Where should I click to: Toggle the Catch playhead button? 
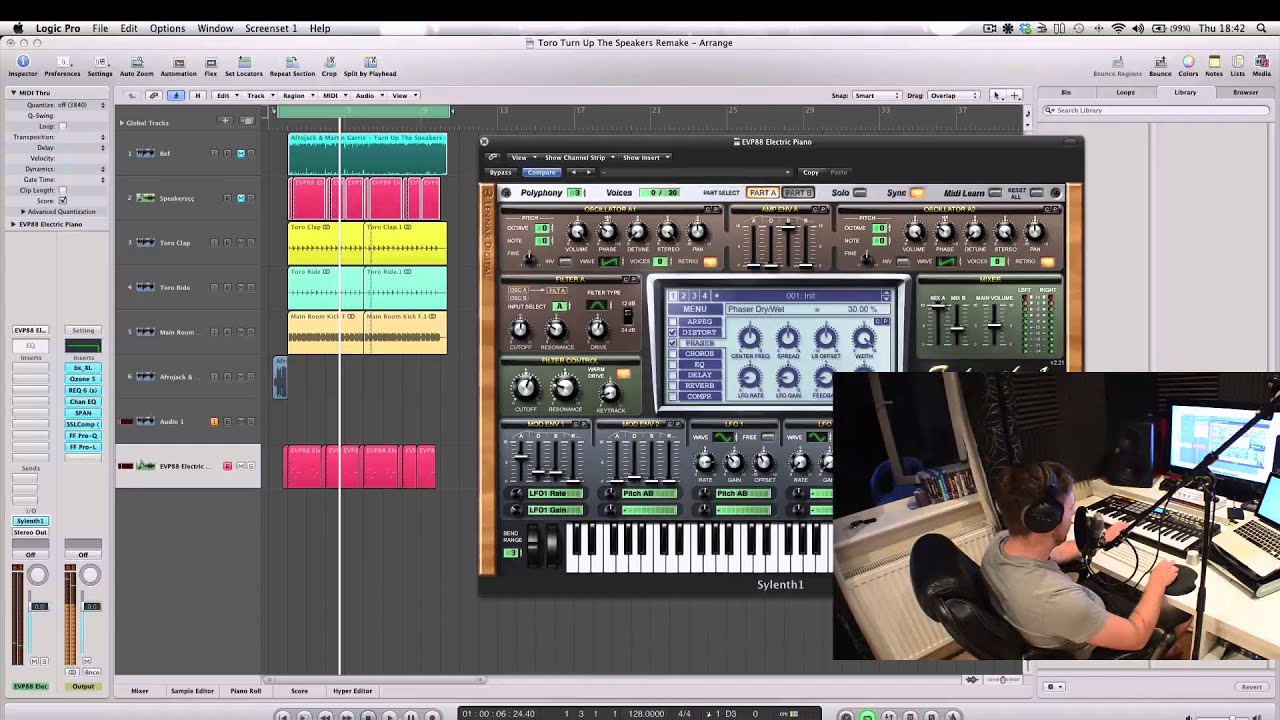click(x=176, y=95)
